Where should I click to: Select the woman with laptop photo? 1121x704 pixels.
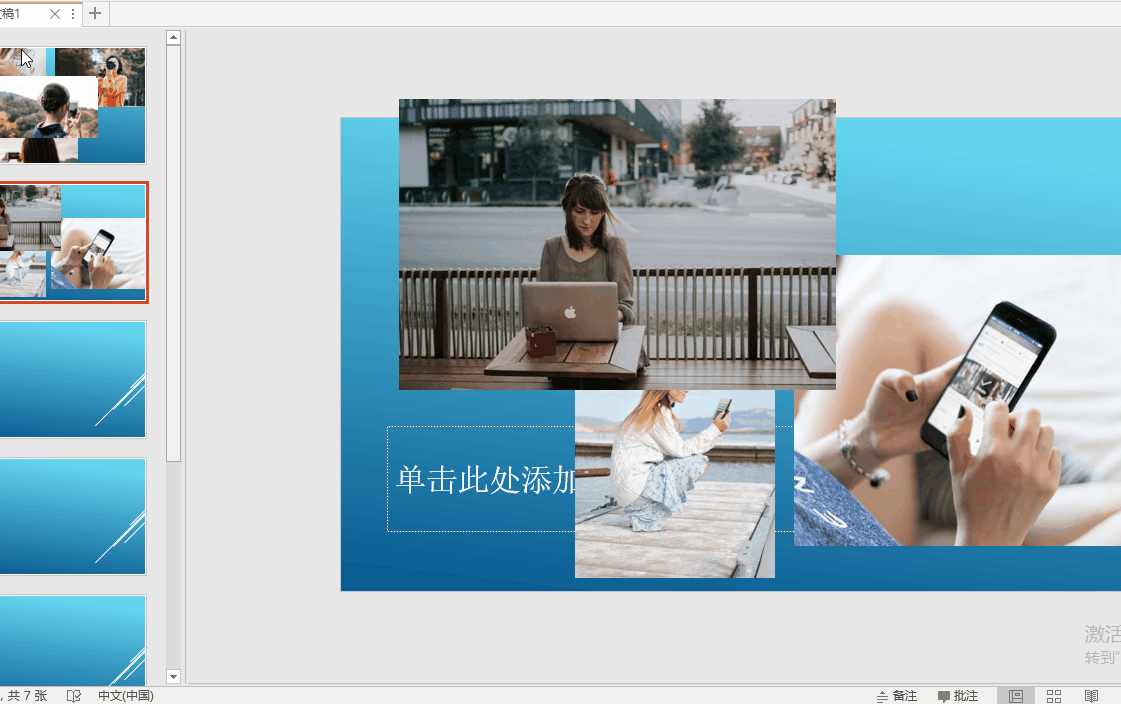click(617, 244)
